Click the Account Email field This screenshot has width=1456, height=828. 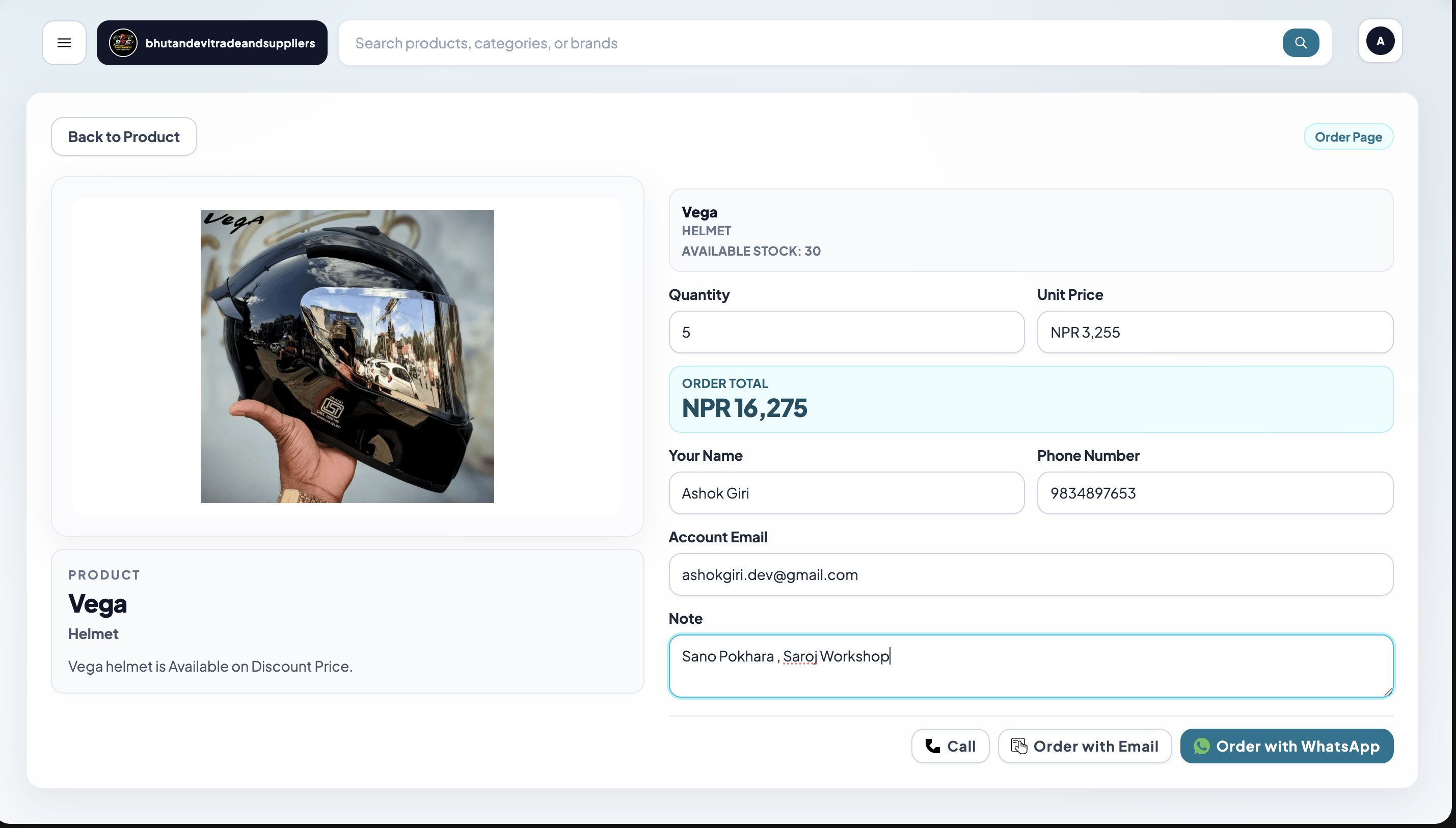pyautogui.click(x=1031, y=574)
